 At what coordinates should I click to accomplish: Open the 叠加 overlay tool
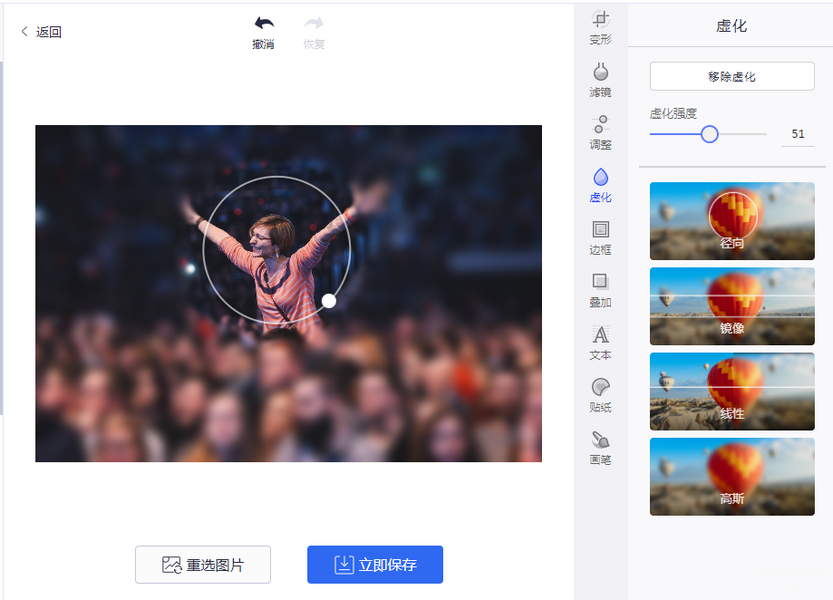[600, 288]
